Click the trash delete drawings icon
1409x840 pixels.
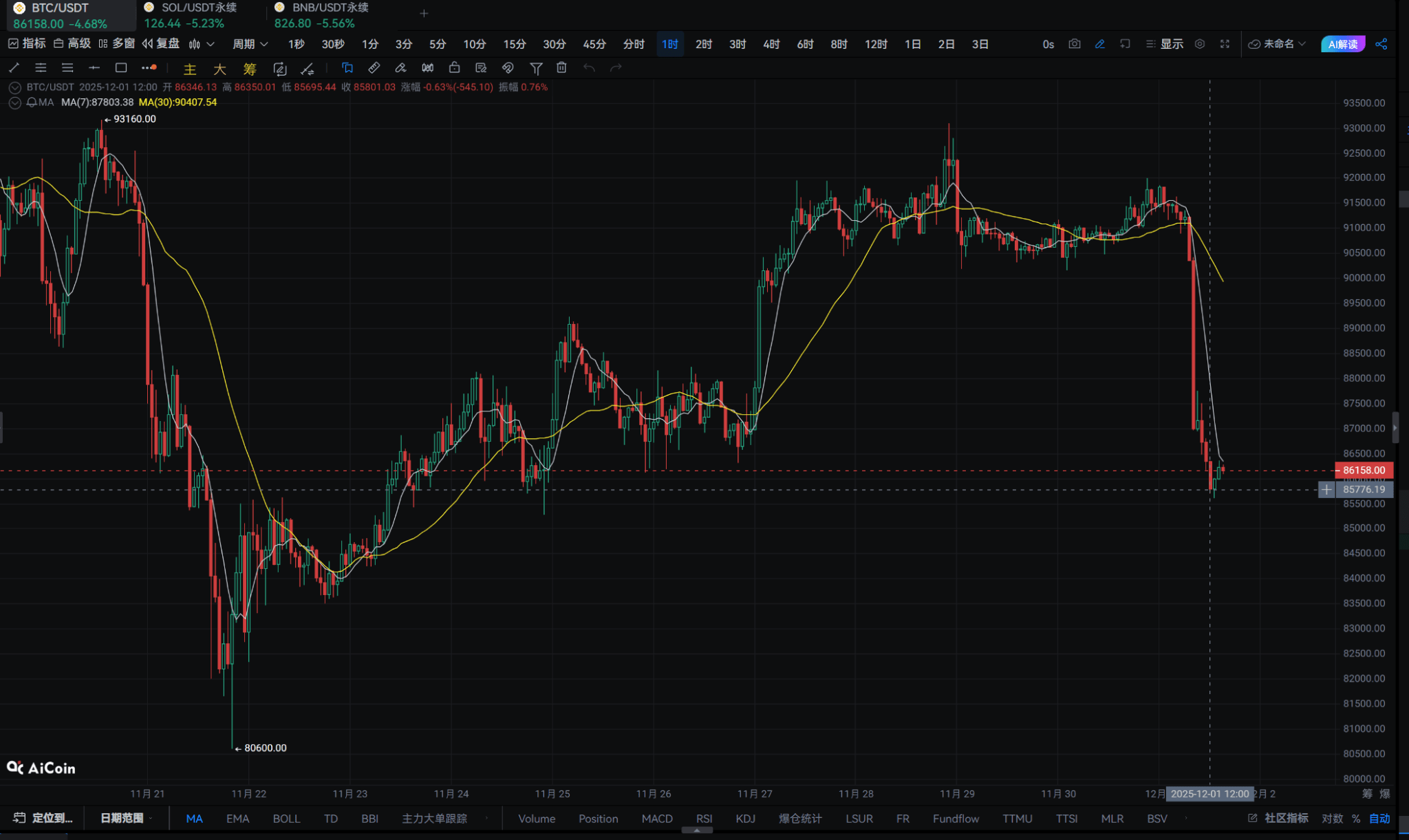click(x=561, y=67)
